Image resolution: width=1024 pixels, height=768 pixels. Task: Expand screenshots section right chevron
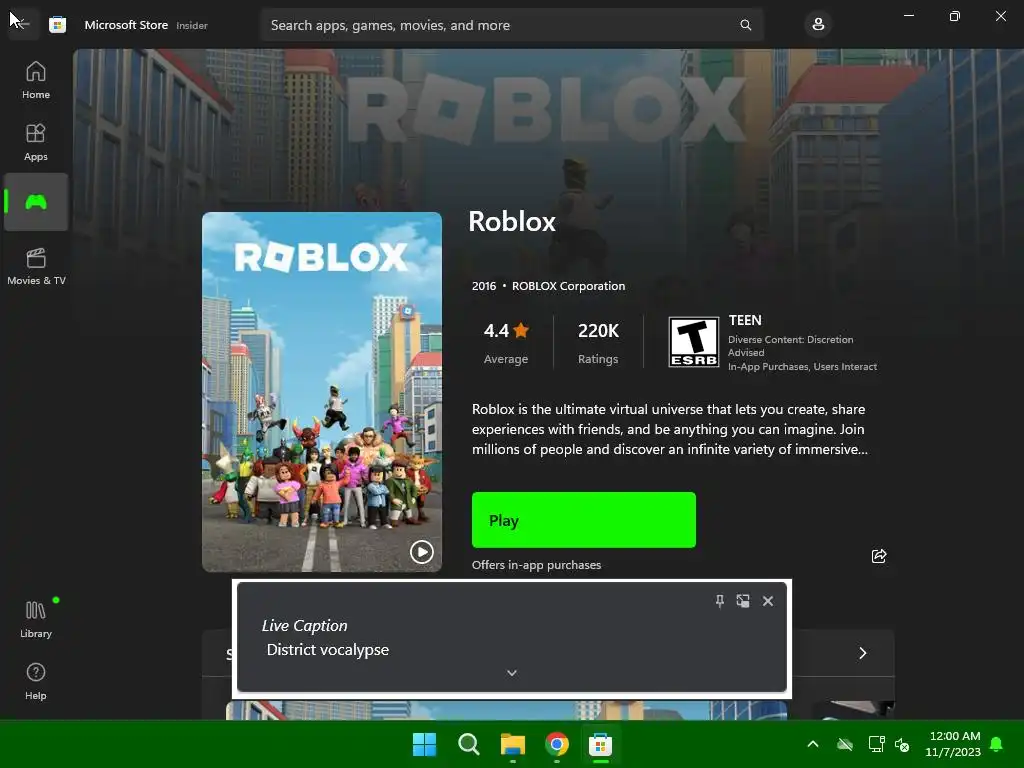(x=863, y=653)
